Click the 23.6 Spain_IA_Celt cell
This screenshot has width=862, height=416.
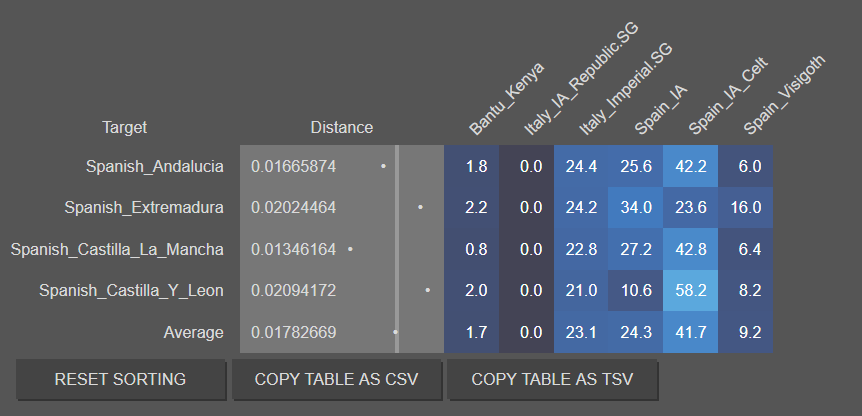tap(690, 208)
